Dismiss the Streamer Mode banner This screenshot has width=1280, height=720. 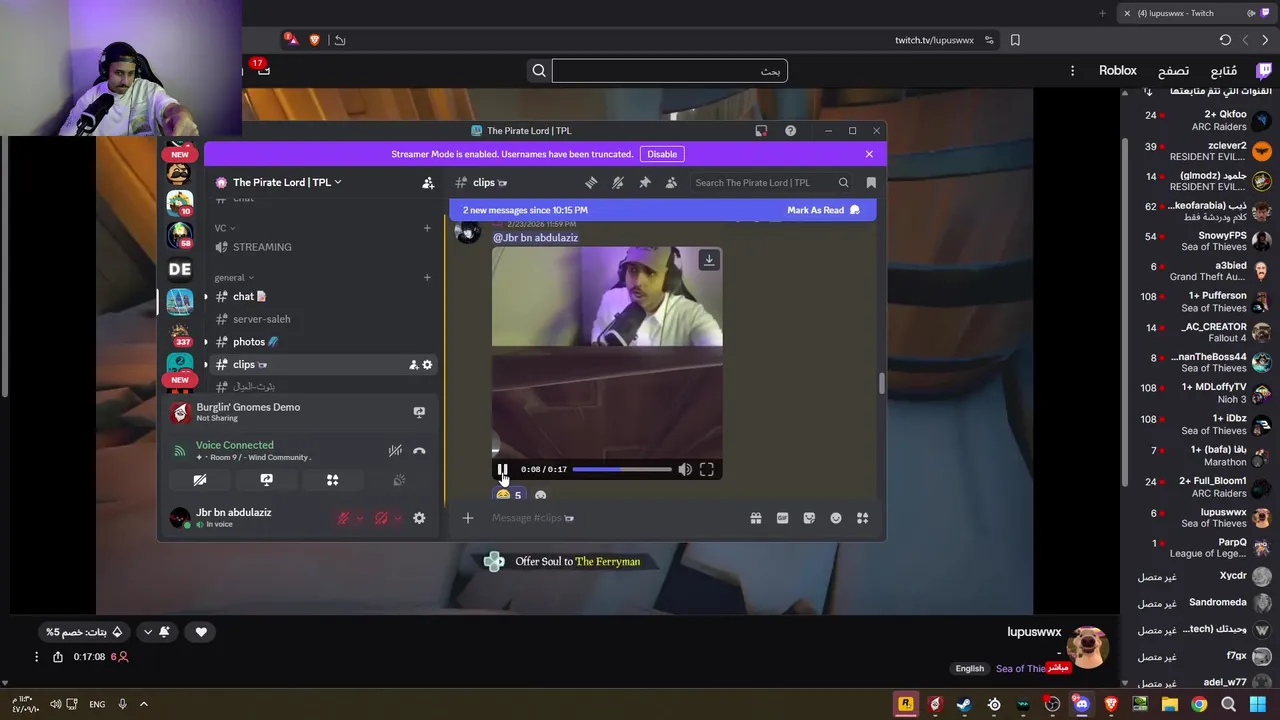coord(869,154)
